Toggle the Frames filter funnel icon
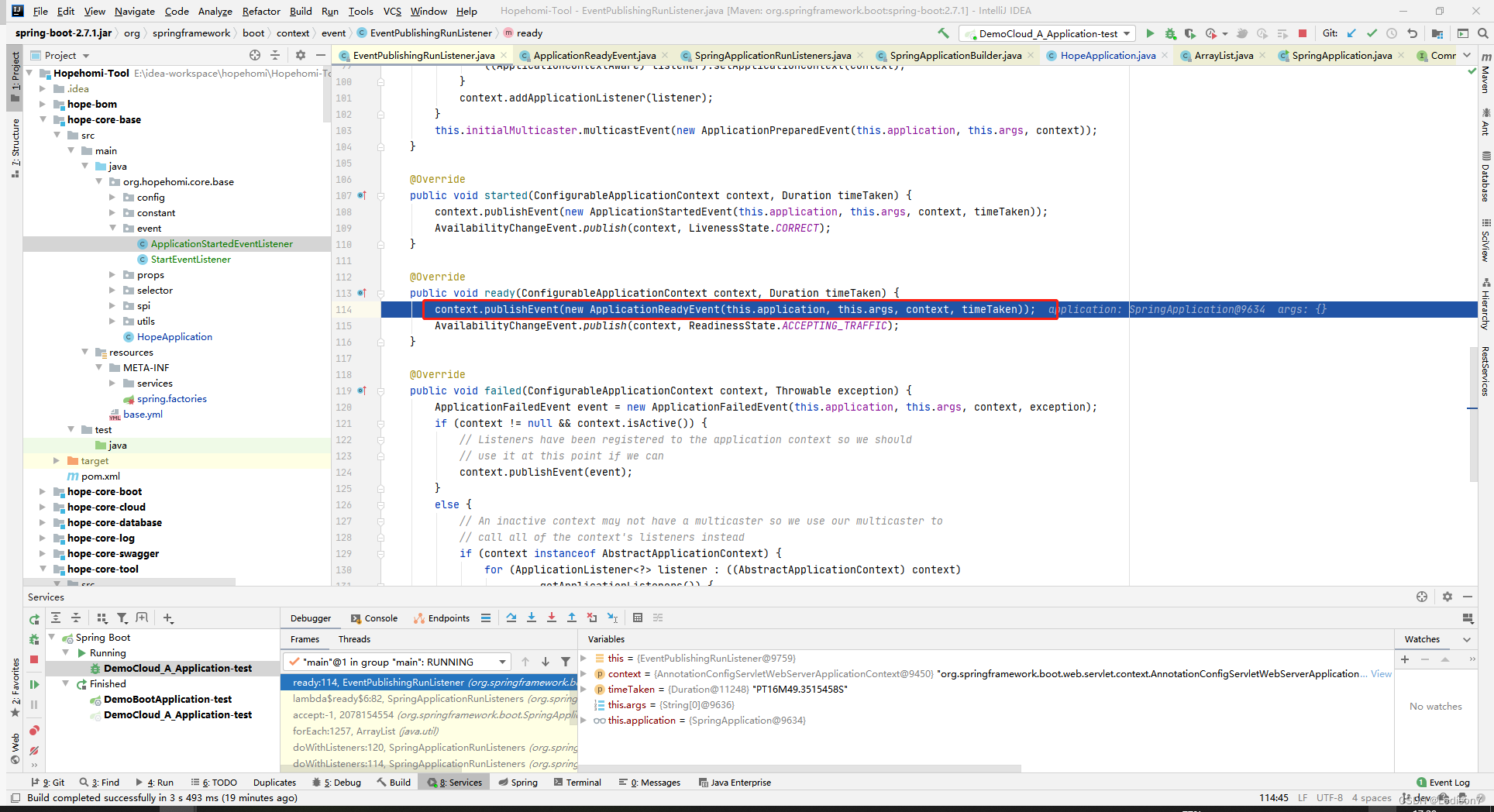The width and height of the screenshot is (1494, 812). [566, 662]
